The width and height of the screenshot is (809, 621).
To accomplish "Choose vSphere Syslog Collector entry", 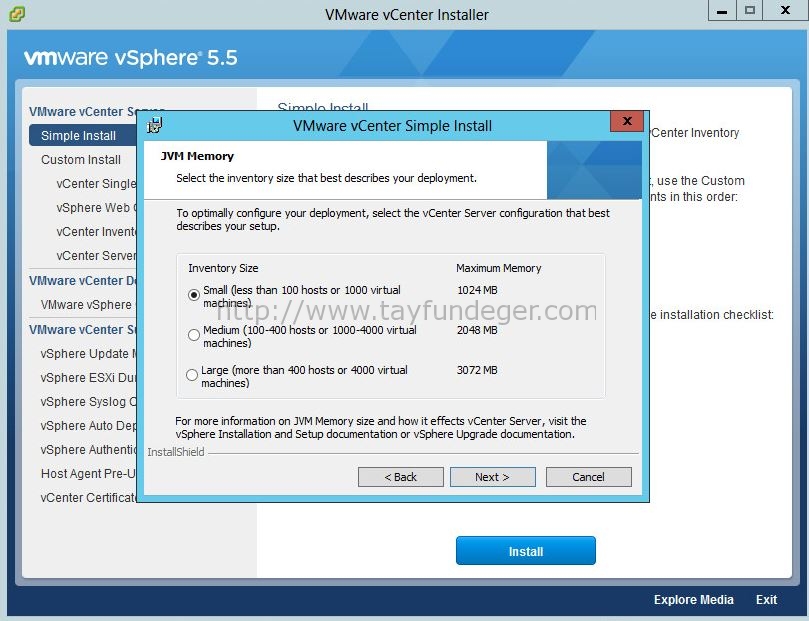I will coord(88,402).
